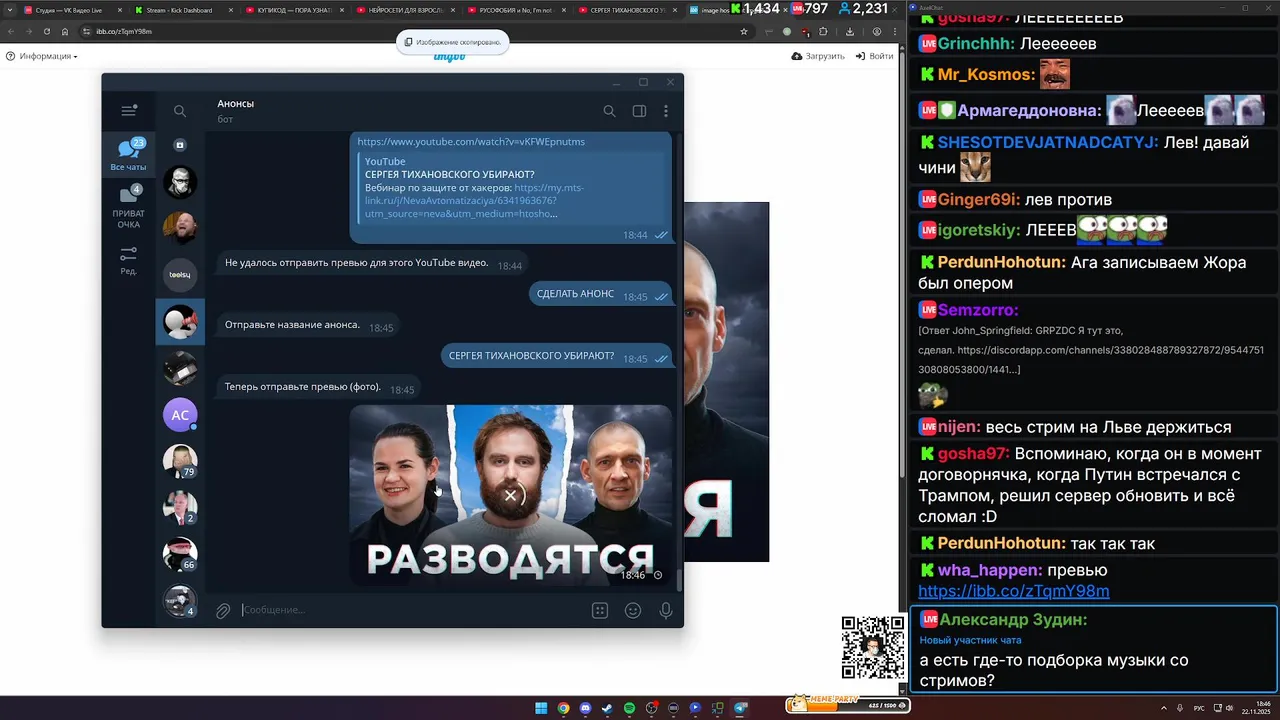Click the Анонсы chat title header

[236, 104]
